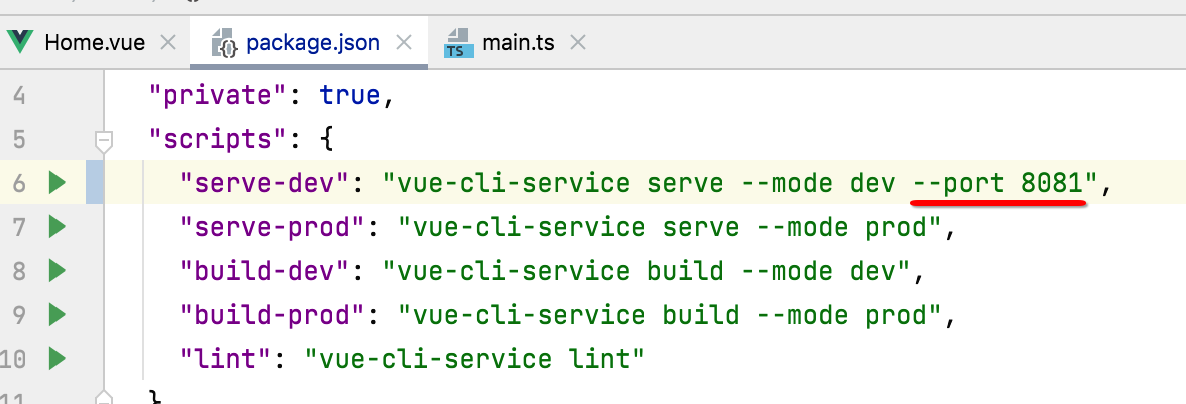Switch to the Home.vue tab

pyautogui.click(x=95, y=42)
